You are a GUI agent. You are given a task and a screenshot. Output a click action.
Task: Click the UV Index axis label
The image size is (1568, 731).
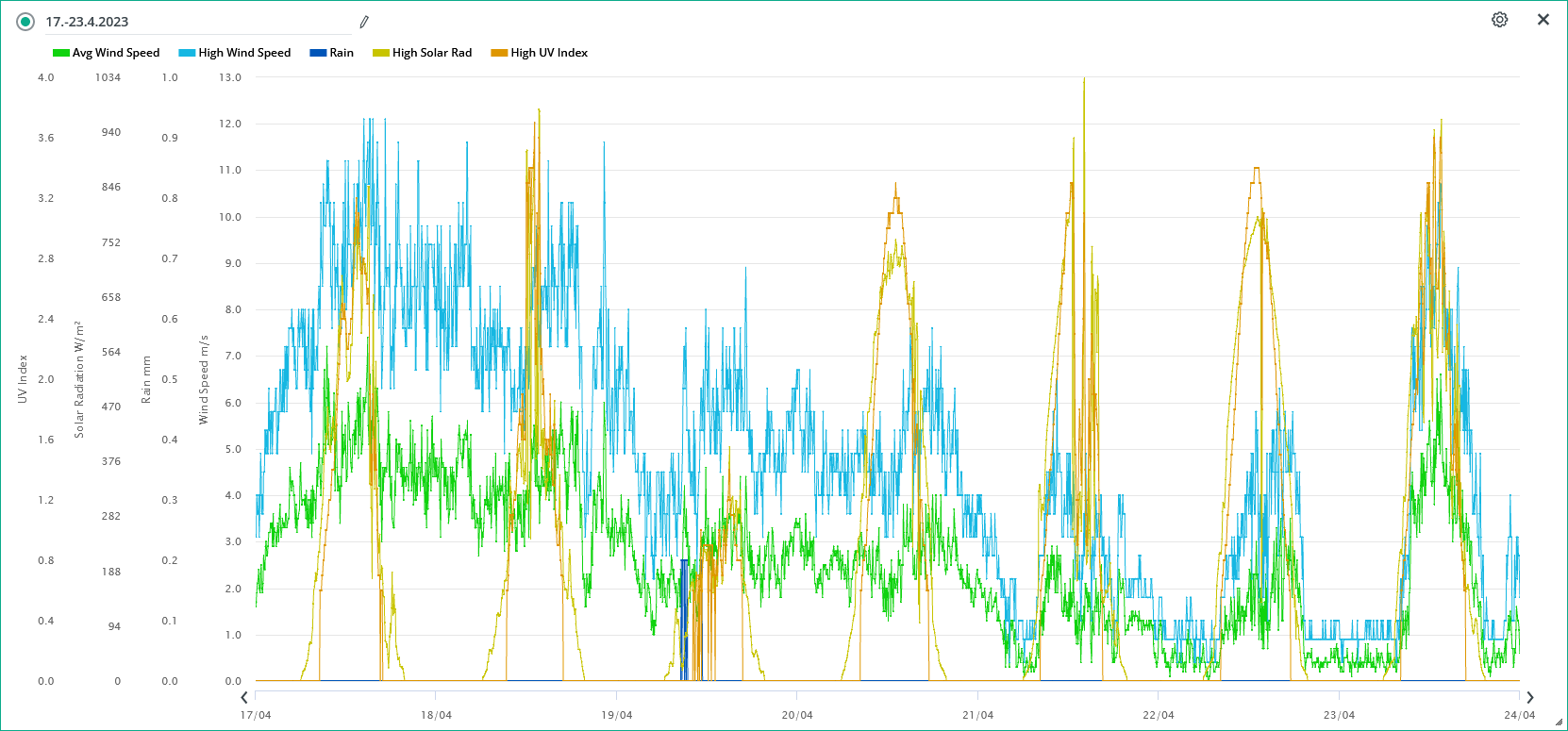[23, 379]
